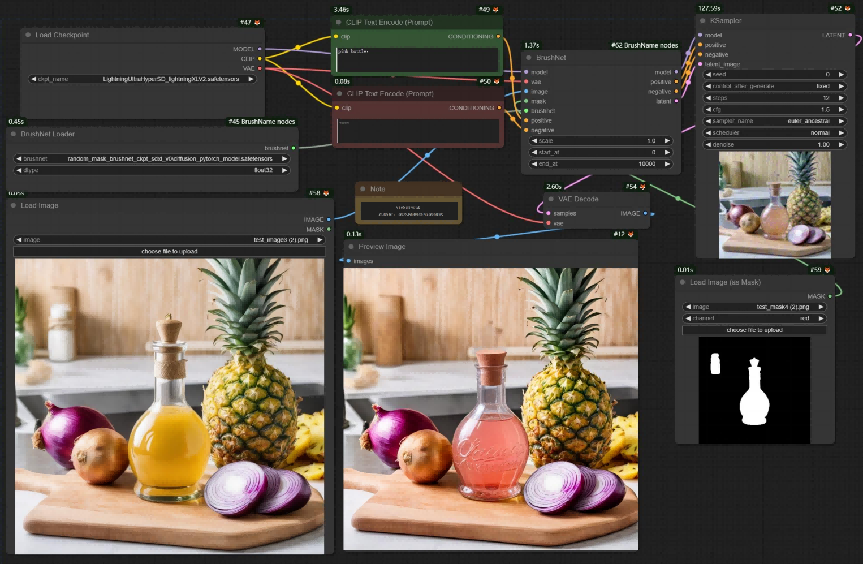863x564 pixels.
Task: Open the ckpt_name checkpoint dropdown
Action: tap(142, 79)
